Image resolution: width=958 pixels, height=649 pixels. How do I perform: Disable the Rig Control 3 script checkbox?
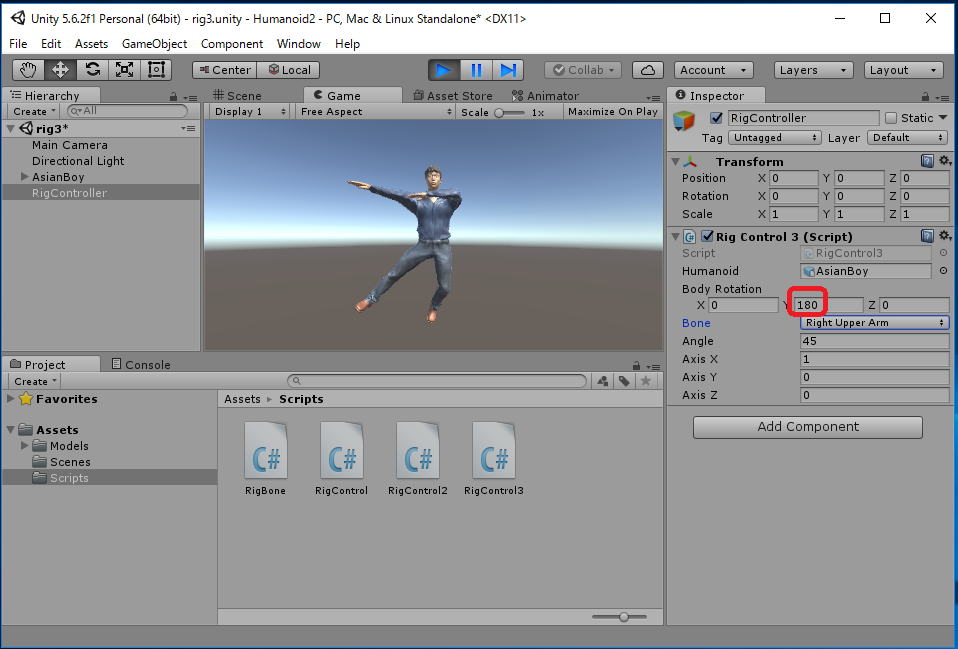pos(707,237)
